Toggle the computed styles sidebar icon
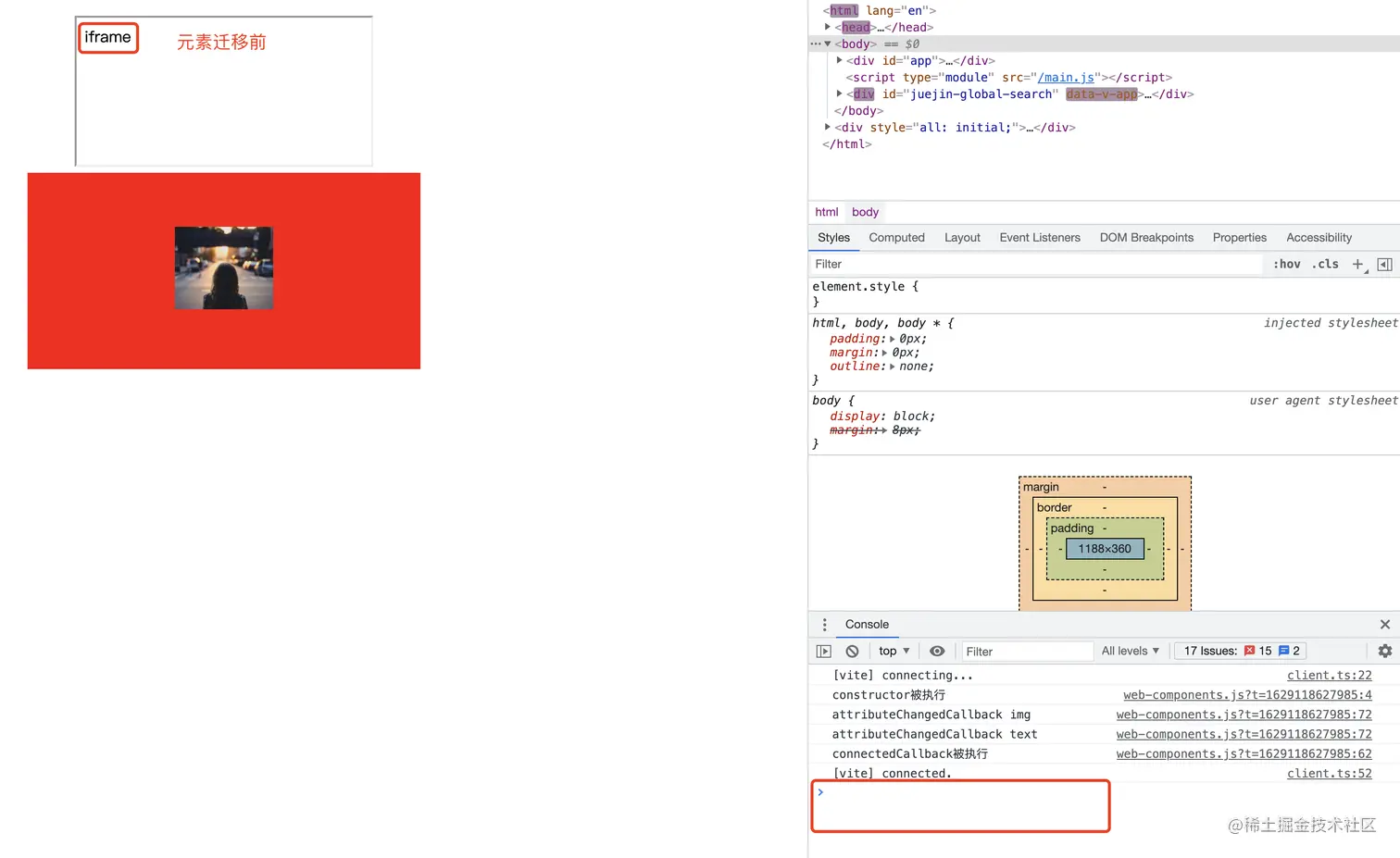1400x858 pixels. click(1384, 265)
